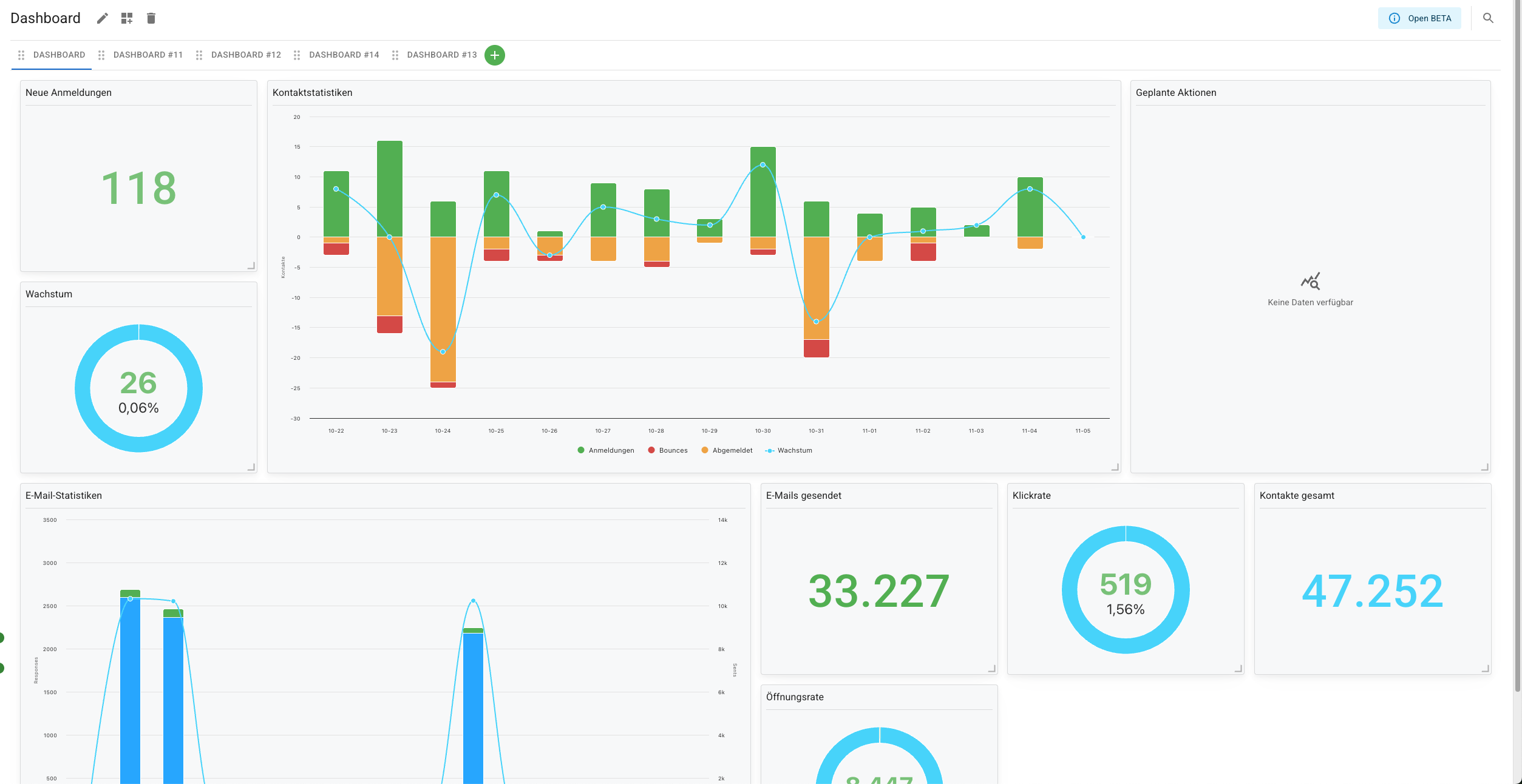Click the info icon in Open BETA
This screenshot has width=1522, height=784.
pos(1395,18)
